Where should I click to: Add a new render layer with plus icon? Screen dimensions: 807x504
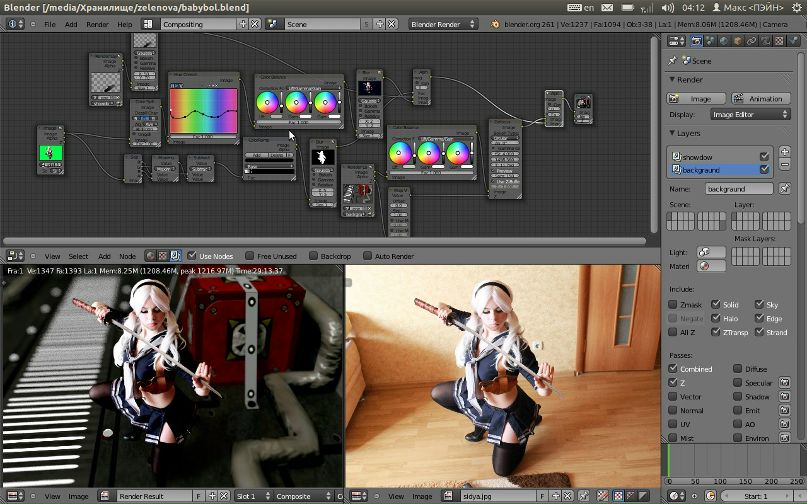[784, 152]
